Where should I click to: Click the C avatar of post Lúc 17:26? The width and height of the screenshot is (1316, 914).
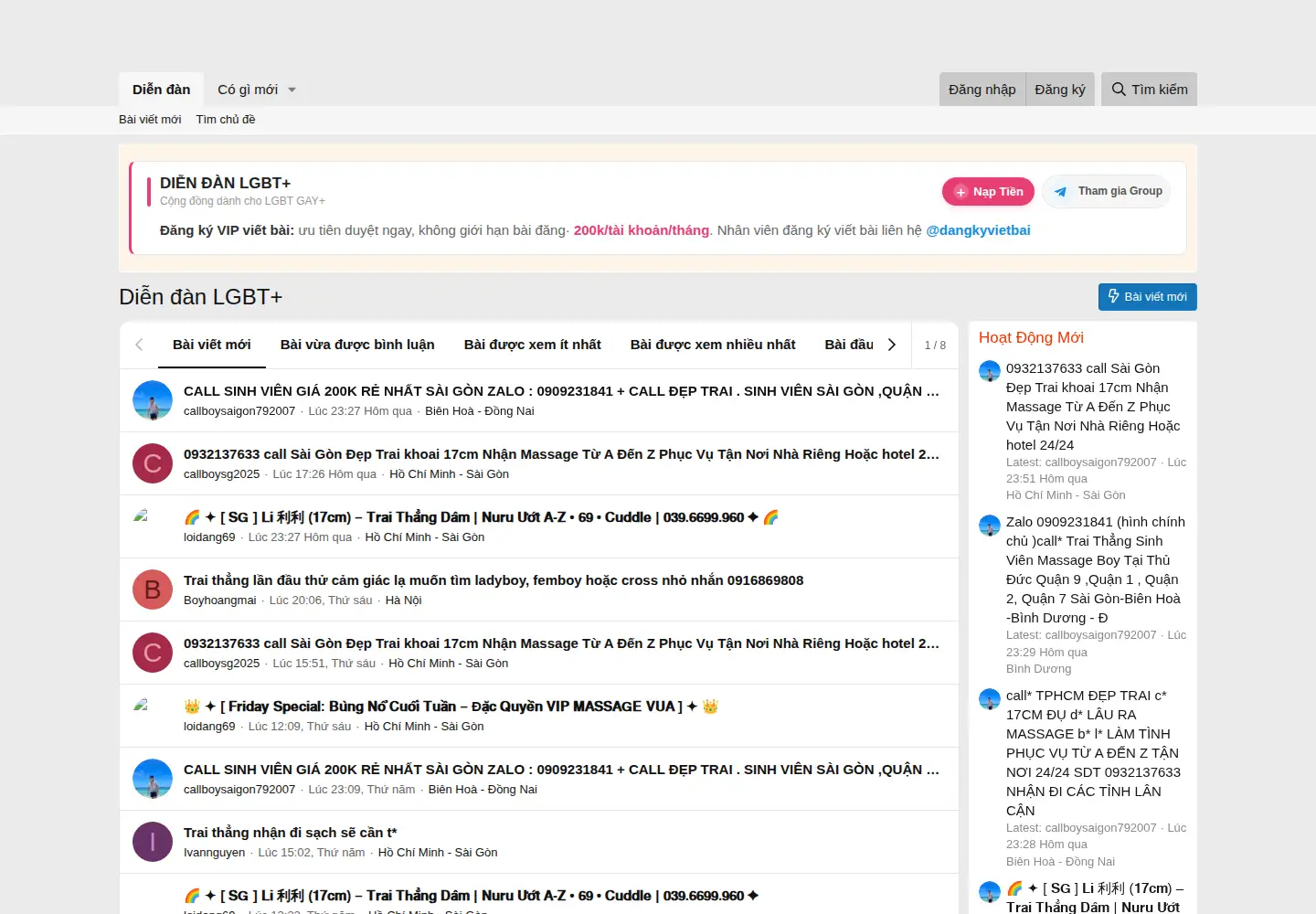click(153, 463)
